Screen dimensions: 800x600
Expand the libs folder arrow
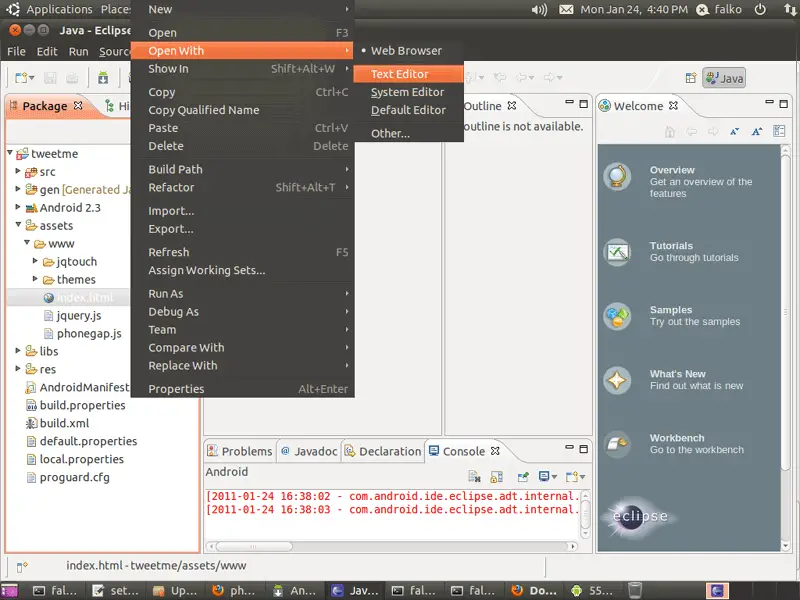(x=18, y=351)
